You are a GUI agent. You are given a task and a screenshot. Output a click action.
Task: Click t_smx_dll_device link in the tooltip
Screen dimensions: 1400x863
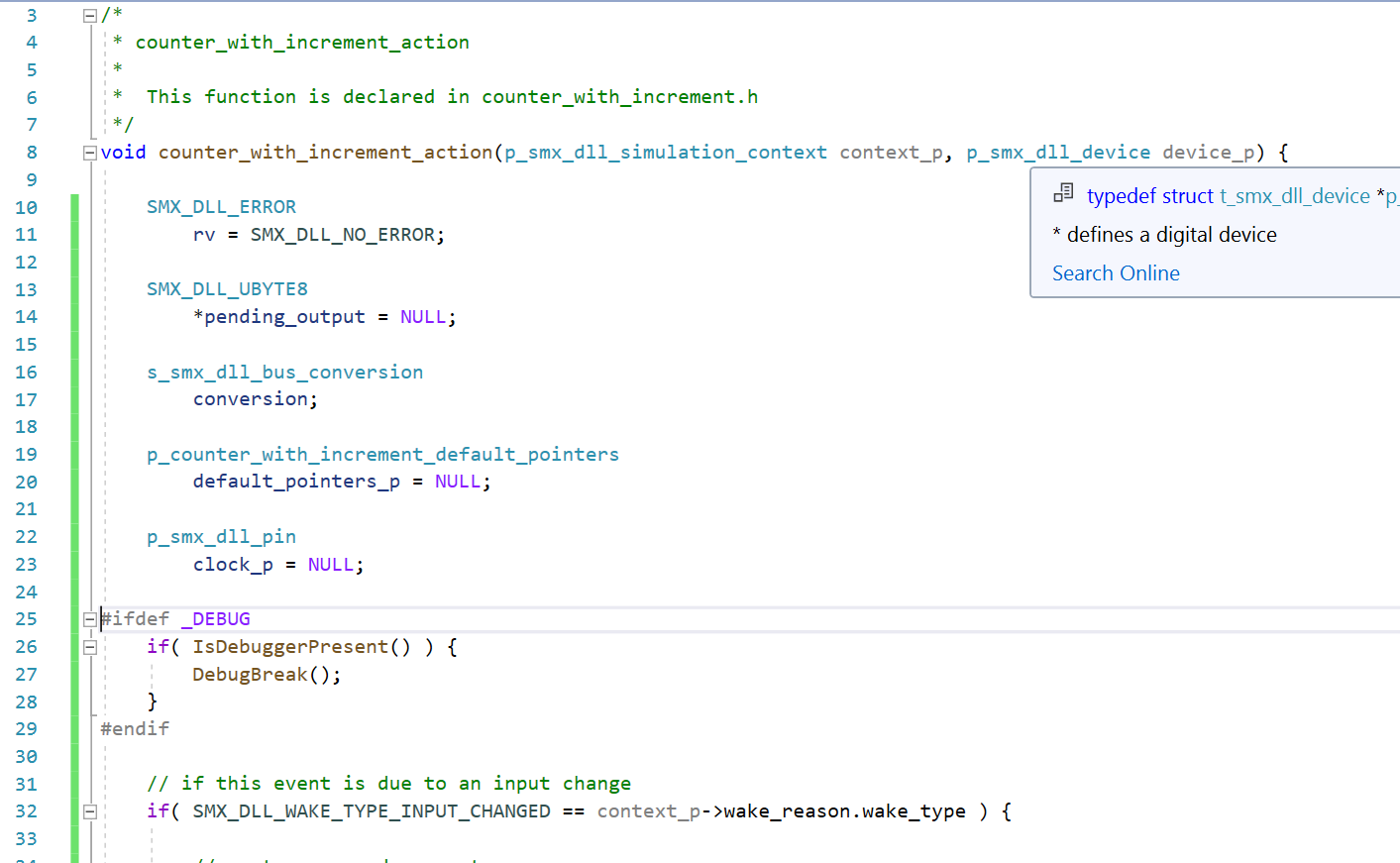coord(1294,196)
